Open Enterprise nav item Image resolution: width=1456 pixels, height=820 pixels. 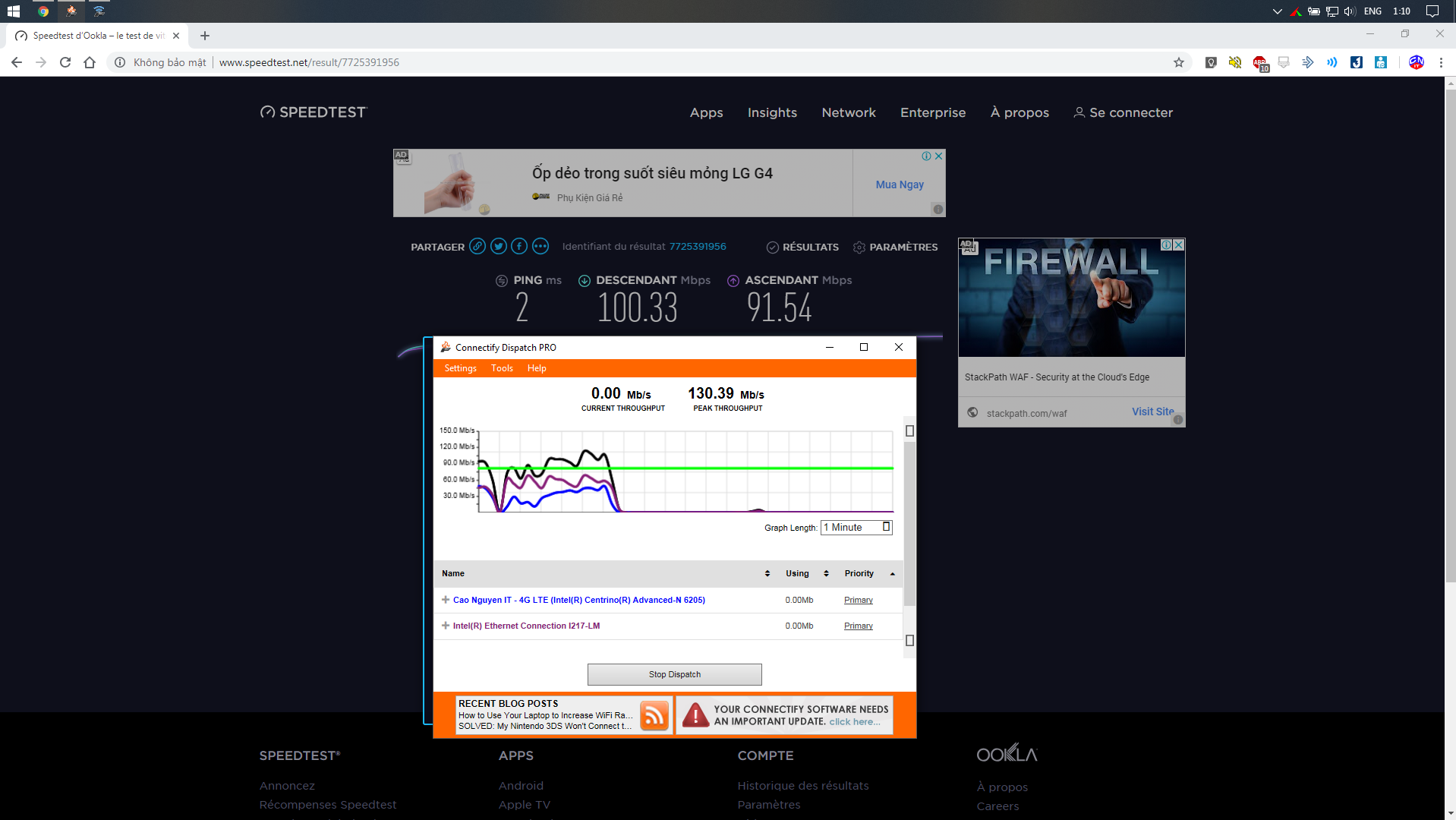[x=933, y=112]
